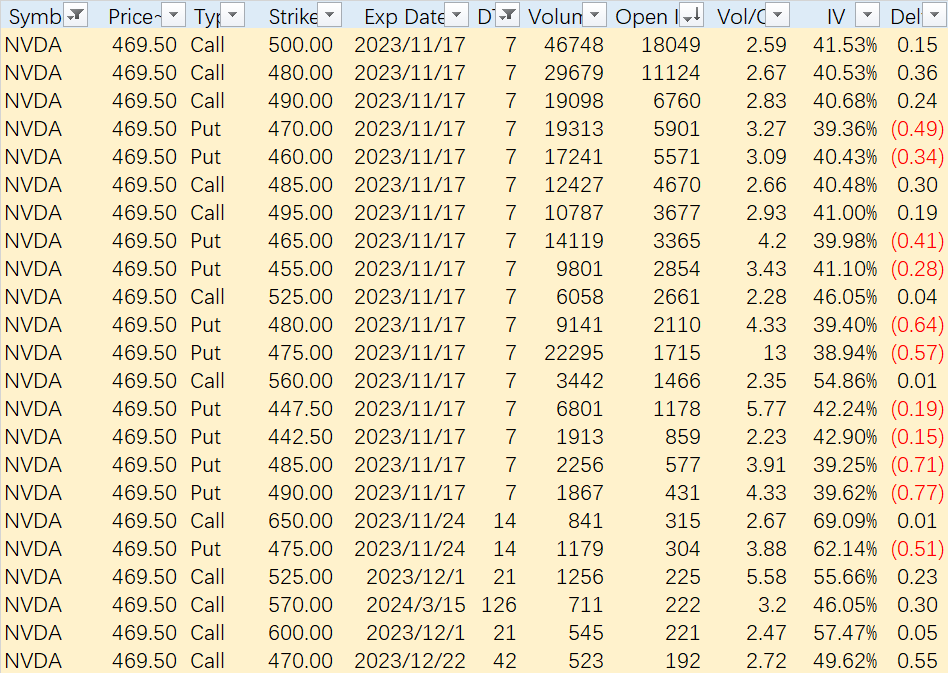Screen dimensions: 948x673
Task: Select the strike cell 442.50
Action: tap(300, 437)
